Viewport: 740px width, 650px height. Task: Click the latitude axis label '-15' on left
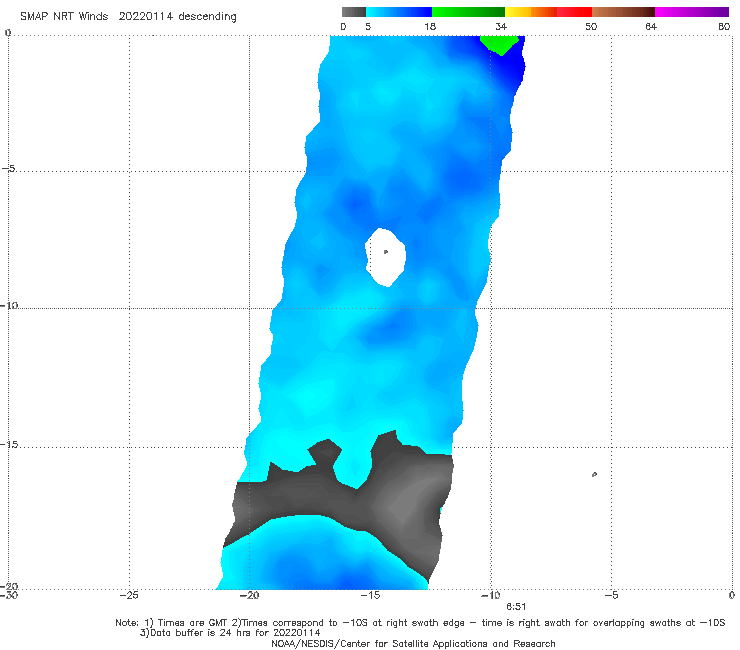coord(9,444)
